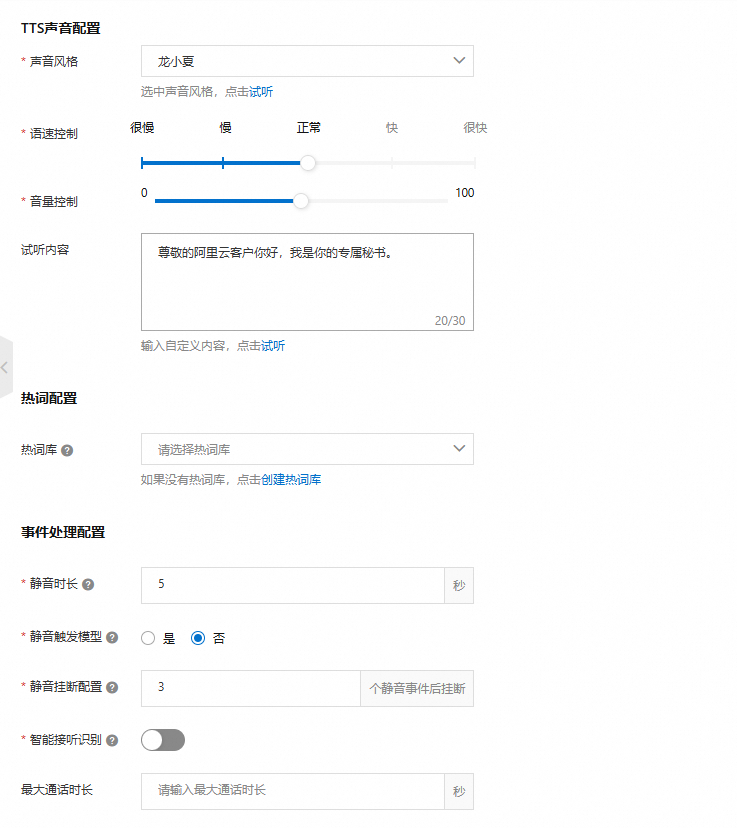The height and width of the screenshot is (828, 737).
Task: Focus the 静音挂断配置 count input
Action: tap(250, 688)
